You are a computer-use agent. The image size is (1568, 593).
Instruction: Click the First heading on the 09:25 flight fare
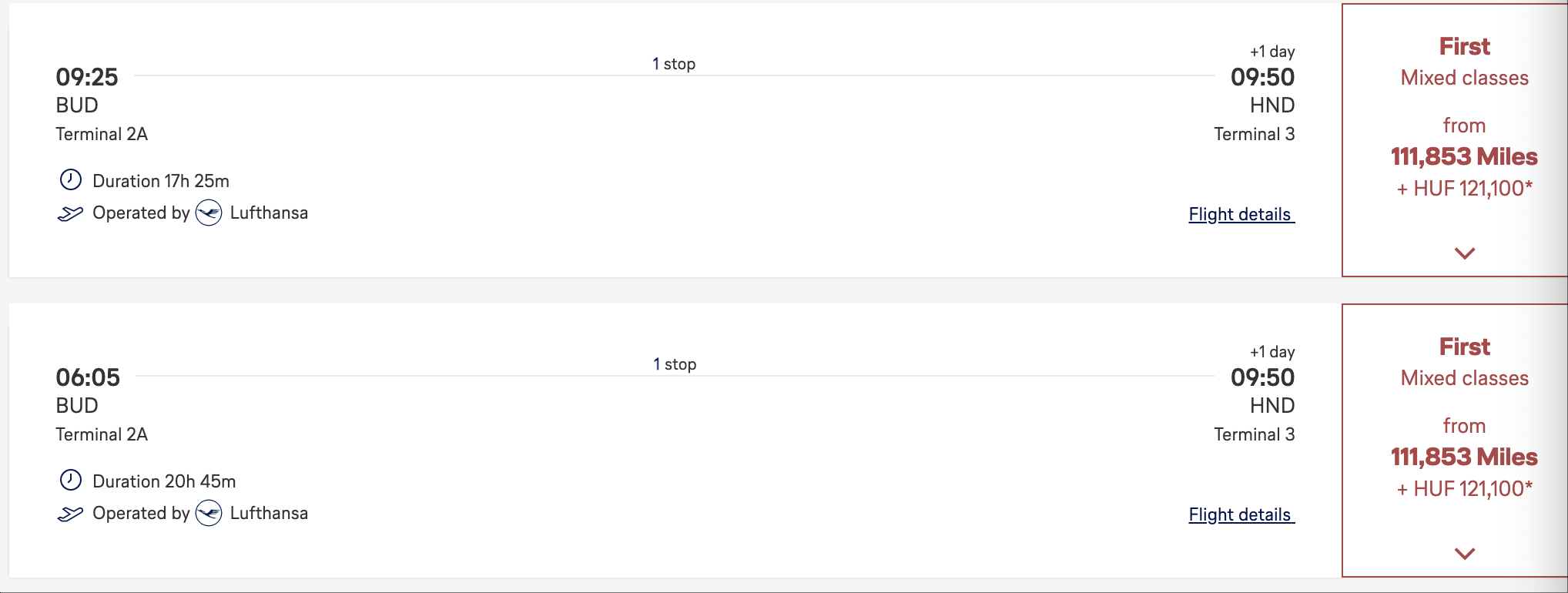(1464, 46)
